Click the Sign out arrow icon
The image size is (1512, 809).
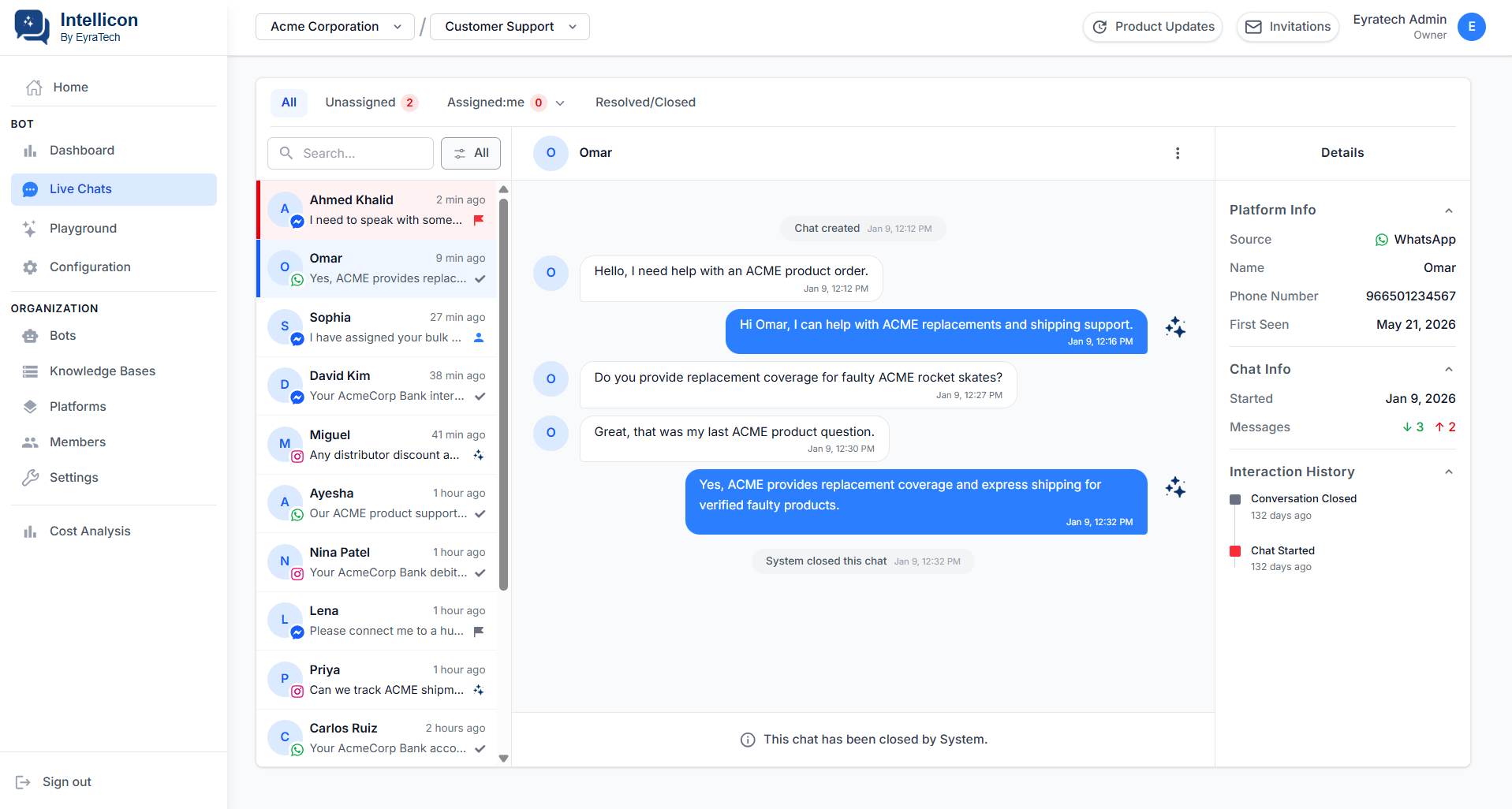(x=23, y=782)
